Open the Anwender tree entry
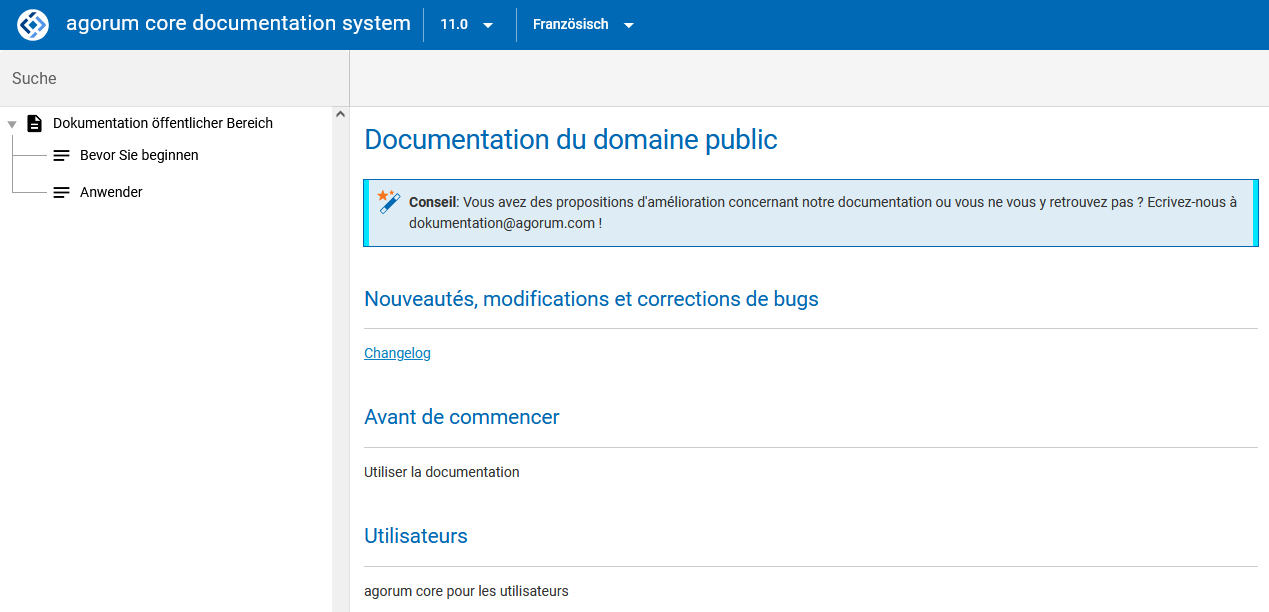Screen dimensions: 1269x612 [x=111, y=192]
